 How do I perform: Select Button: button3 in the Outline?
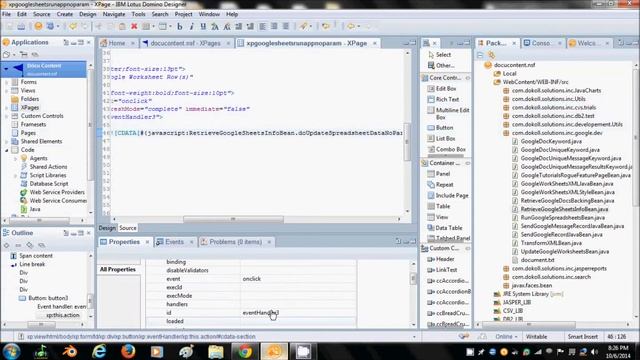click(48, 298)
